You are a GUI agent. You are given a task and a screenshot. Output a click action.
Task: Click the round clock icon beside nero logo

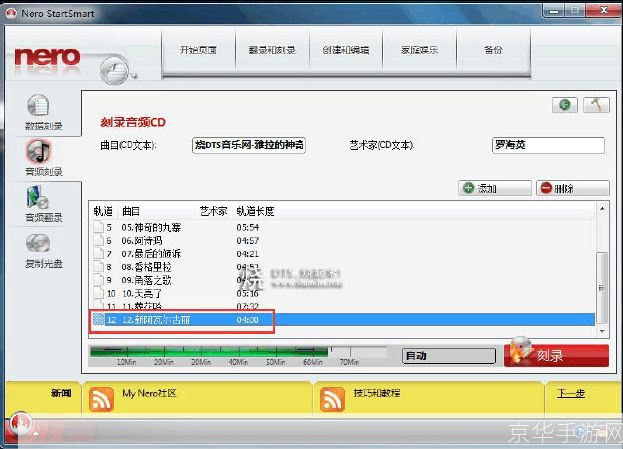(114, 70)
